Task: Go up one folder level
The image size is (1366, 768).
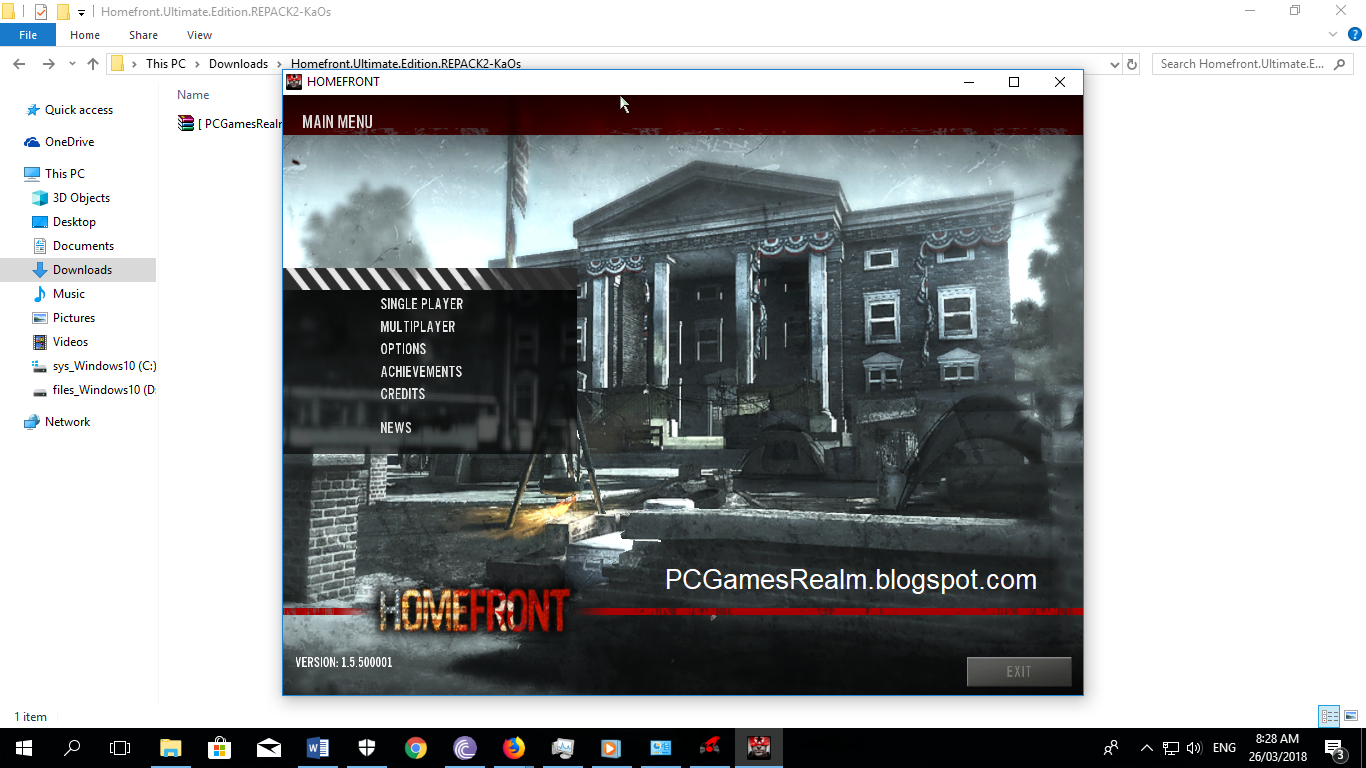Action: 93,64
